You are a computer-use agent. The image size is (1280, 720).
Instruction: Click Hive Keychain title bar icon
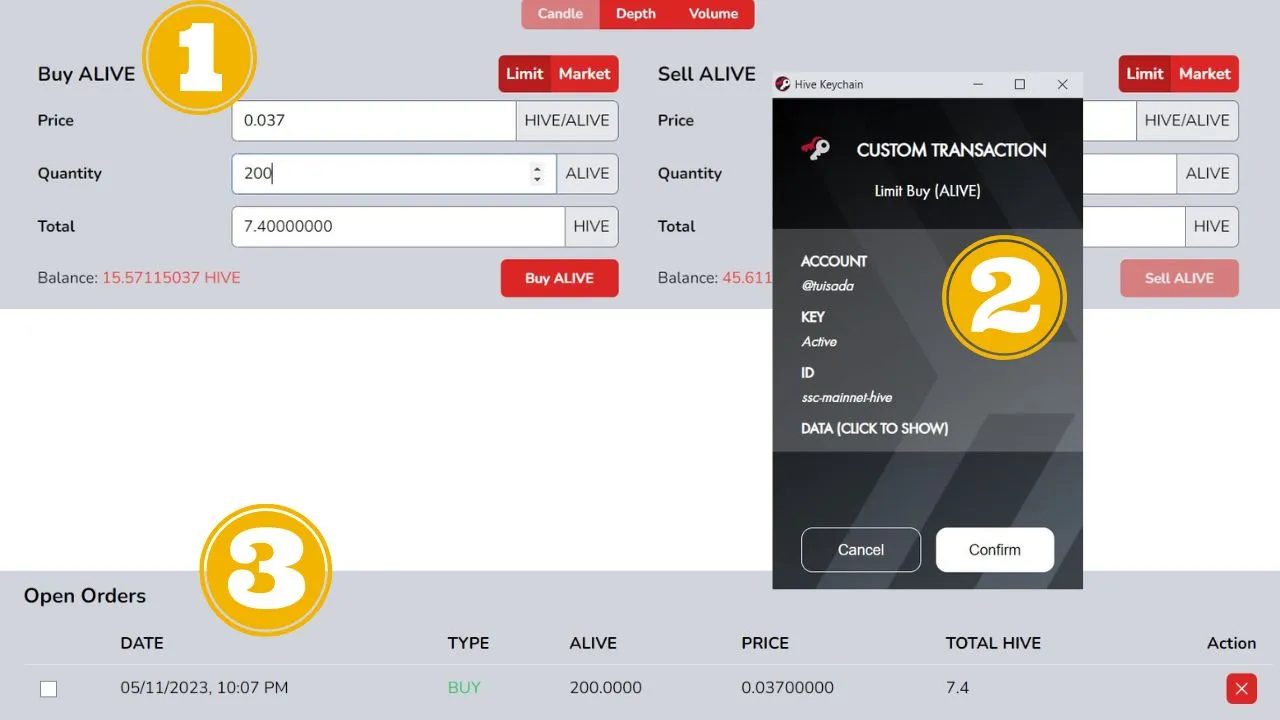coord(783,85)
